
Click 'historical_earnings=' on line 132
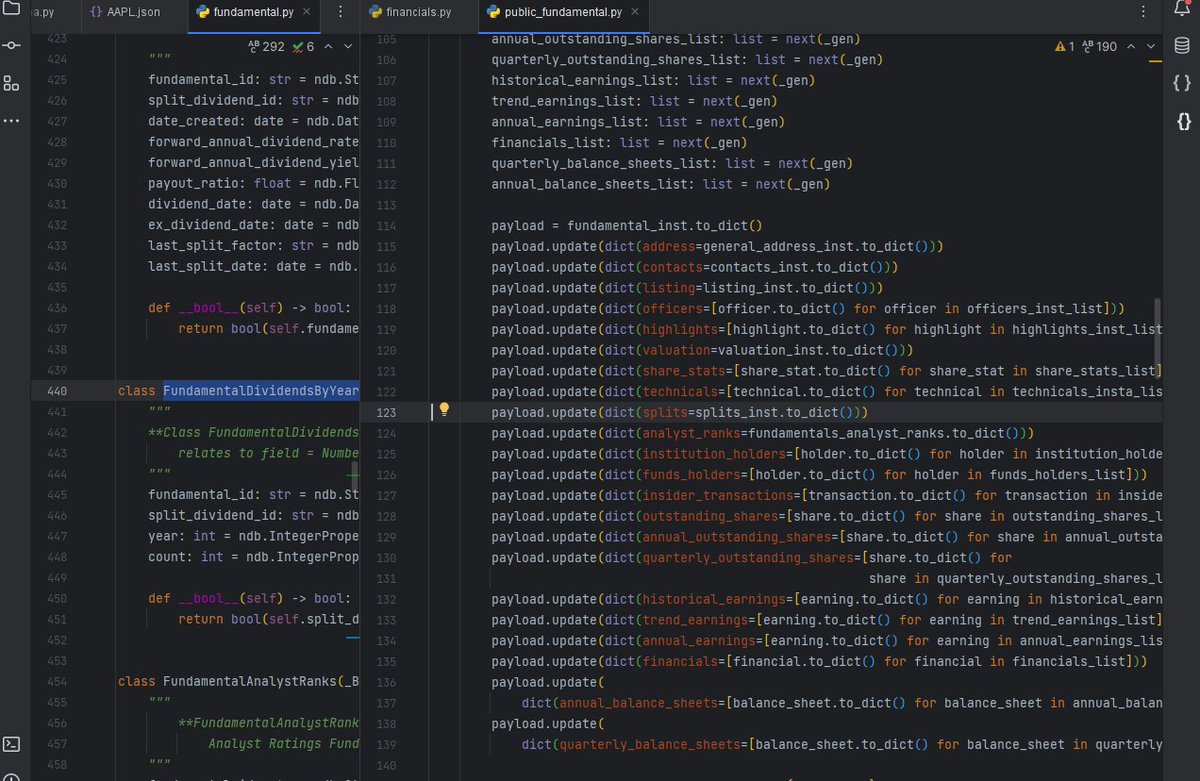tap(717, 599)
